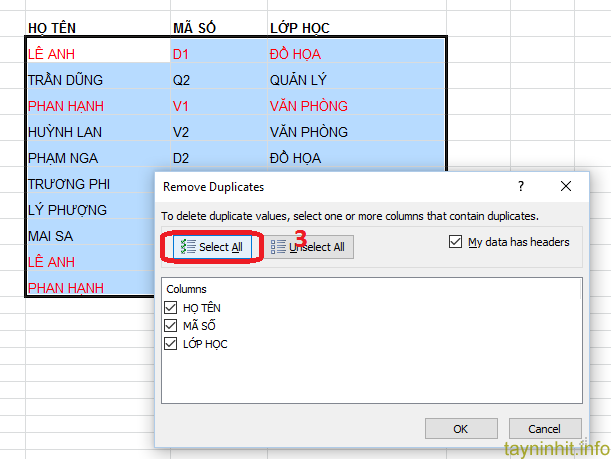This screenshot has width=611, height=459.
Task: Toggle the My data has headers checkbox
Action: point(456,242)
